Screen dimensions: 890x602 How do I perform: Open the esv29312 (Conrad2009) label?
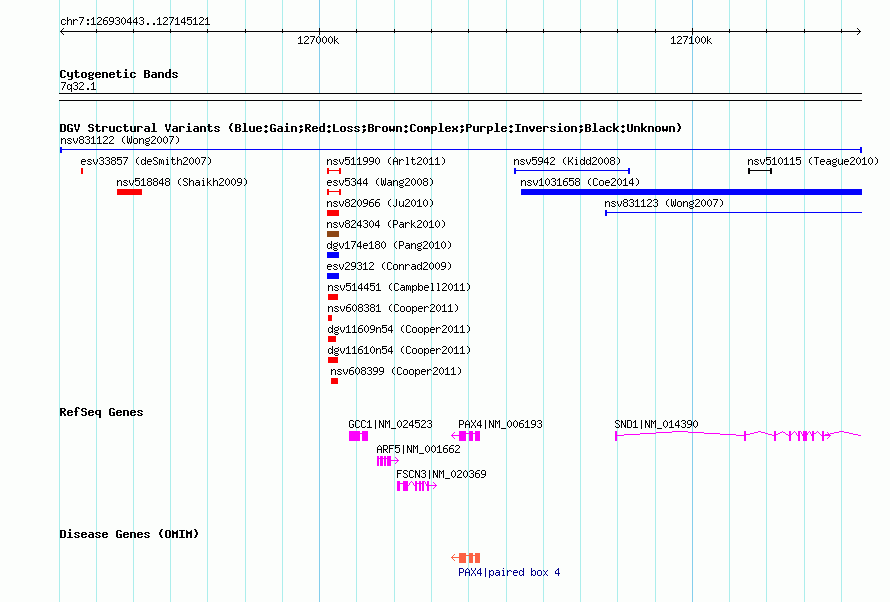click(389, 266)
